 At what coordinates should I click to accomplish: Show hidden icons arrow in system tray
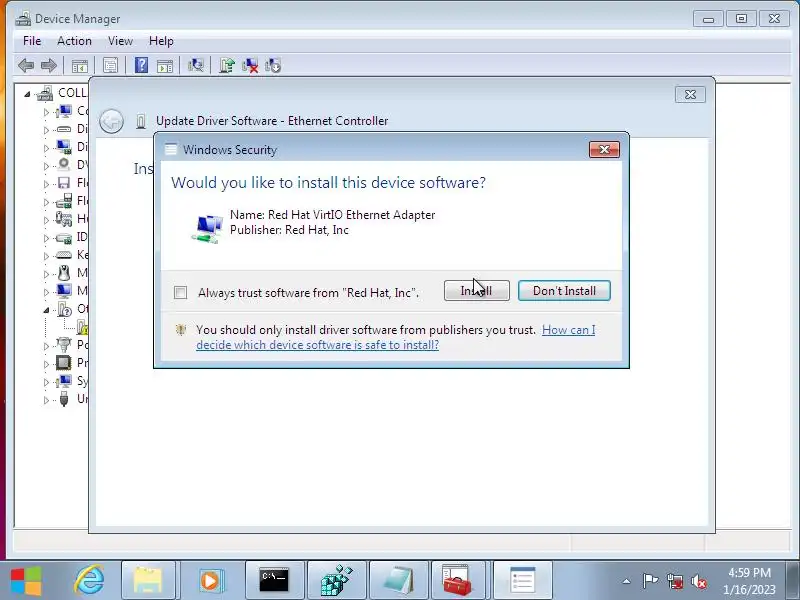[x=627, y=581]
